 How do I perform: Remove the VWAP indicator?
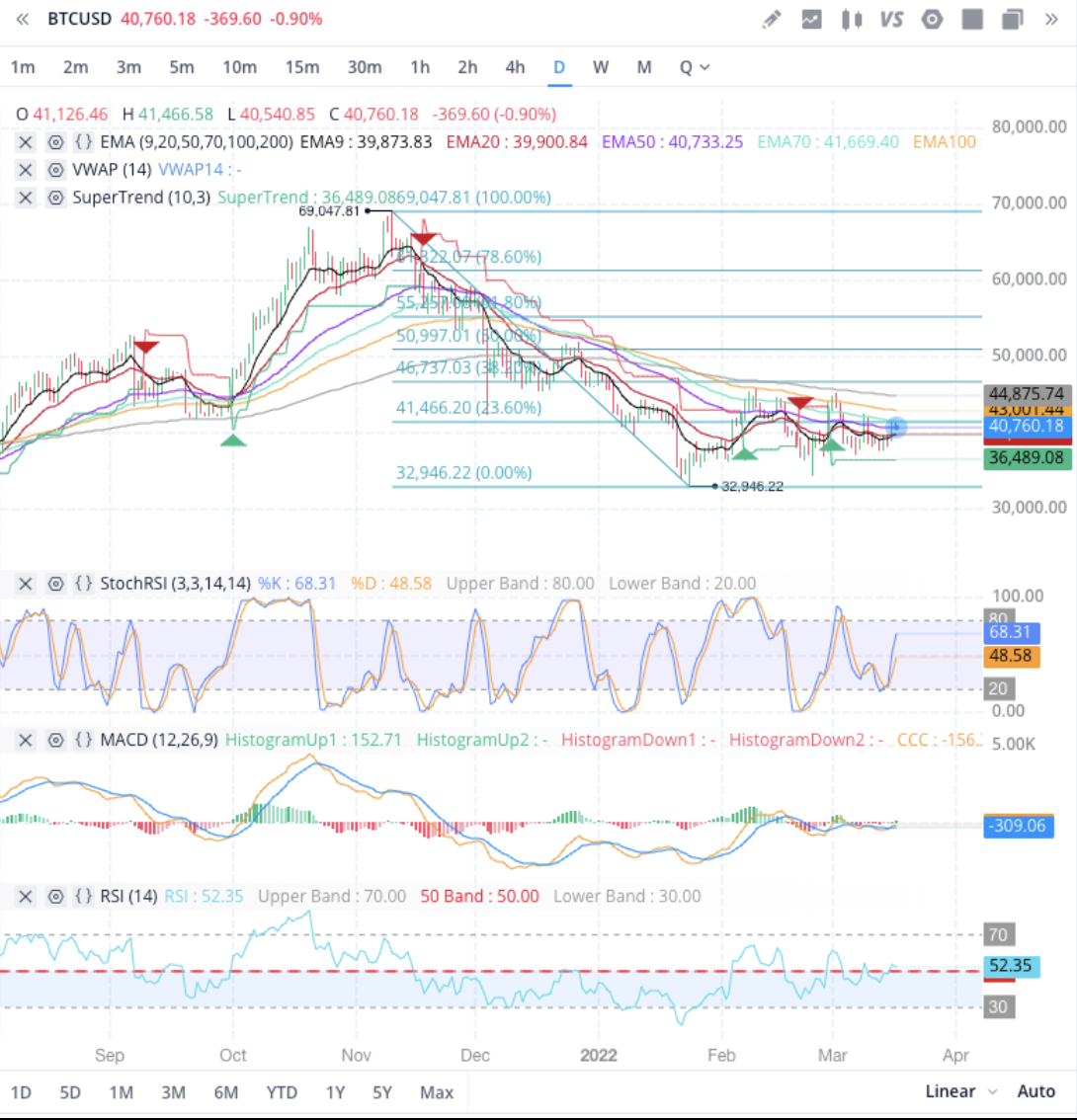pyautogui.click(x=26, y=169)
